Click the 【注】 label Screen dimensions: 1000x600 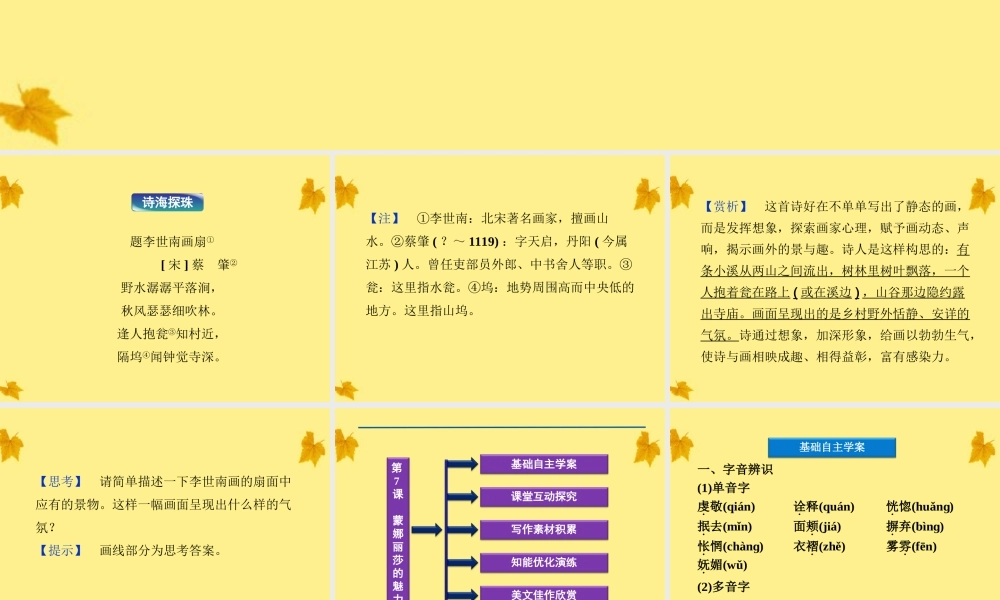(385, 219)
